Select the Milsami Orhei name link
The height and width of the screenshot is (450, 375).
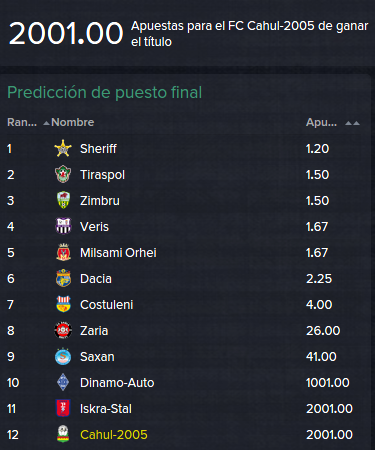pos(118,252)
